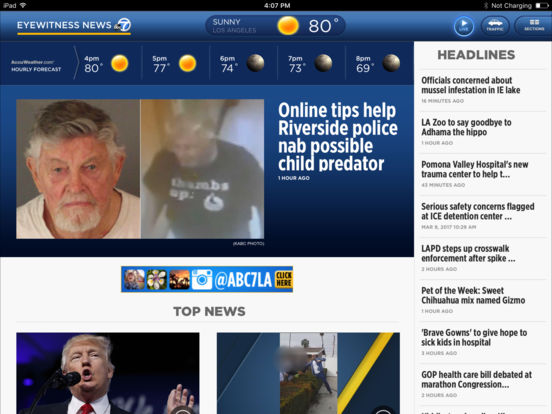Tap 'MAR 8, 2017 10:28 AM' timestamp
The image size is (552, 414).
(448, 227)
